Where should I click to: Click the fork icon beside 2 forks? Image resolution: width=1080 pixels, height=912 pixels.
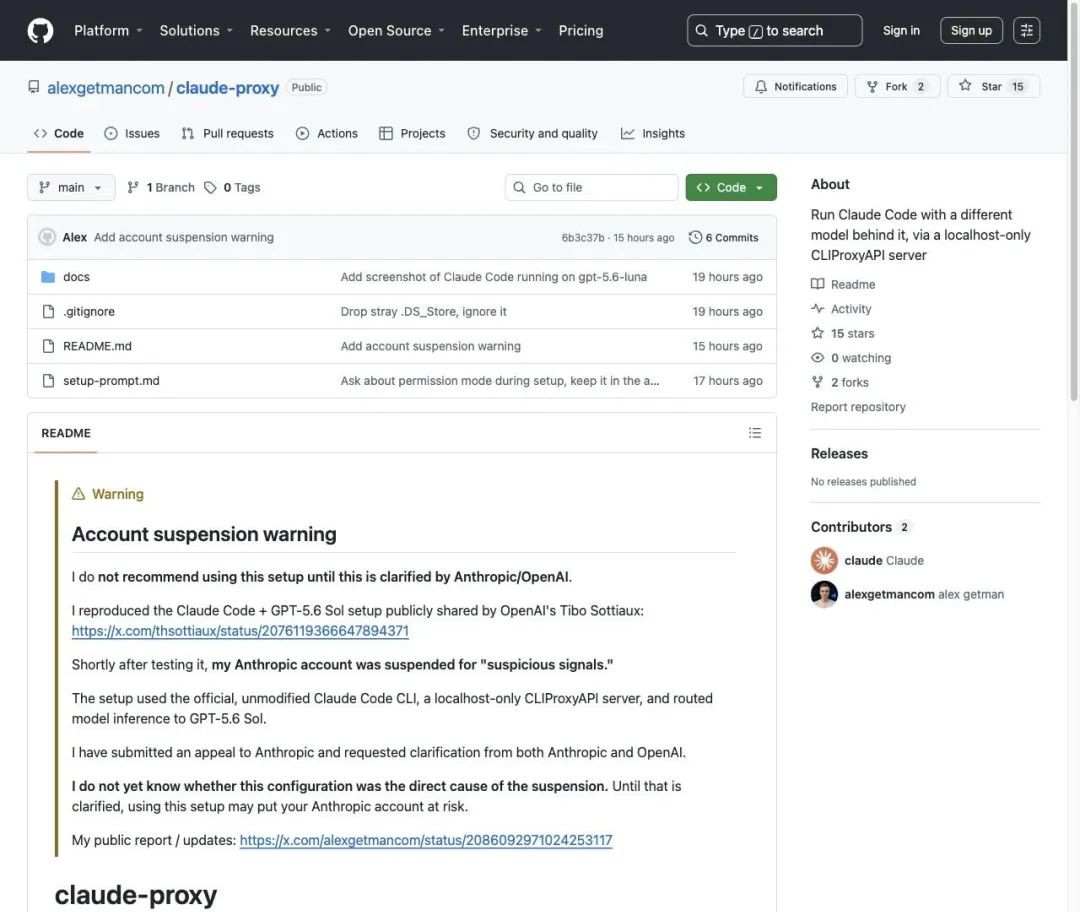pos(818,382)
